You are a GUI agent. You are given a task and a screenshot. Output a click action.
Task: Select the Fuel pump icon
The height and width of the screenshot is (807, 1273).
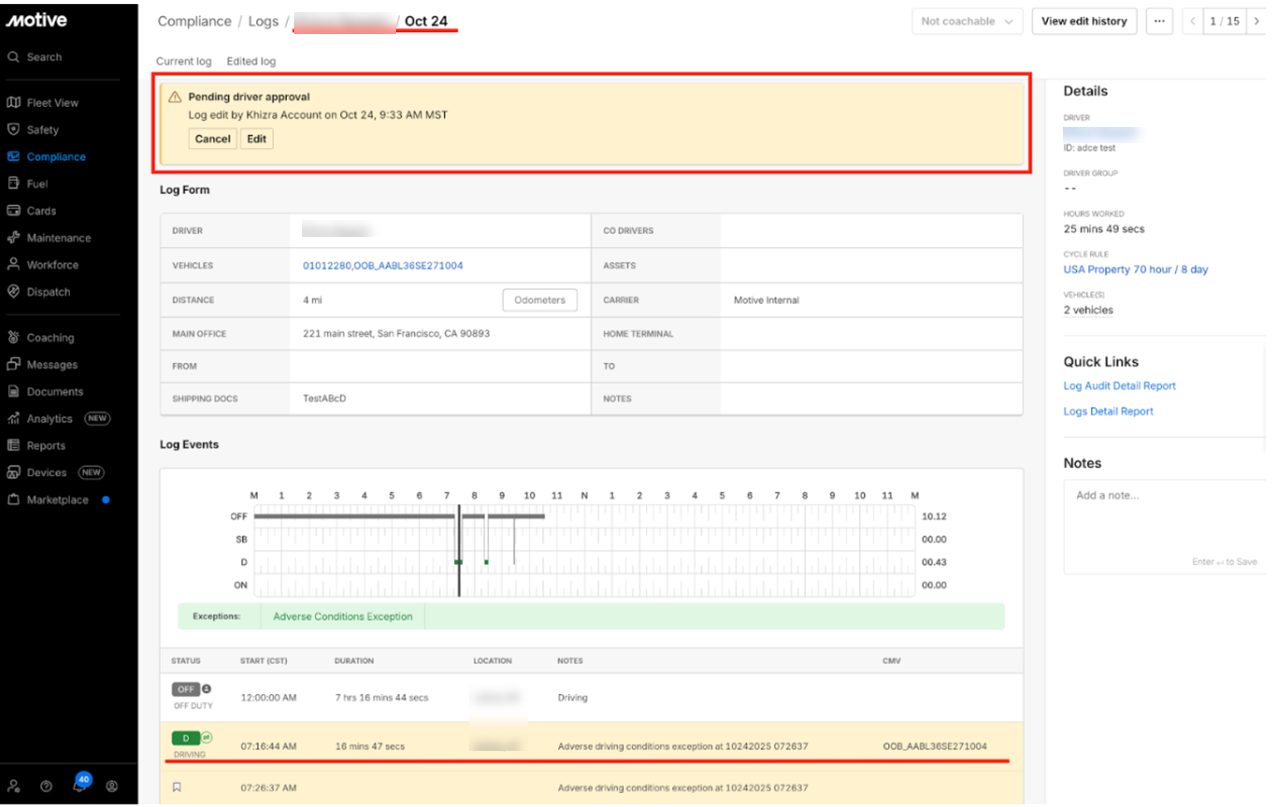click(14, 183)
